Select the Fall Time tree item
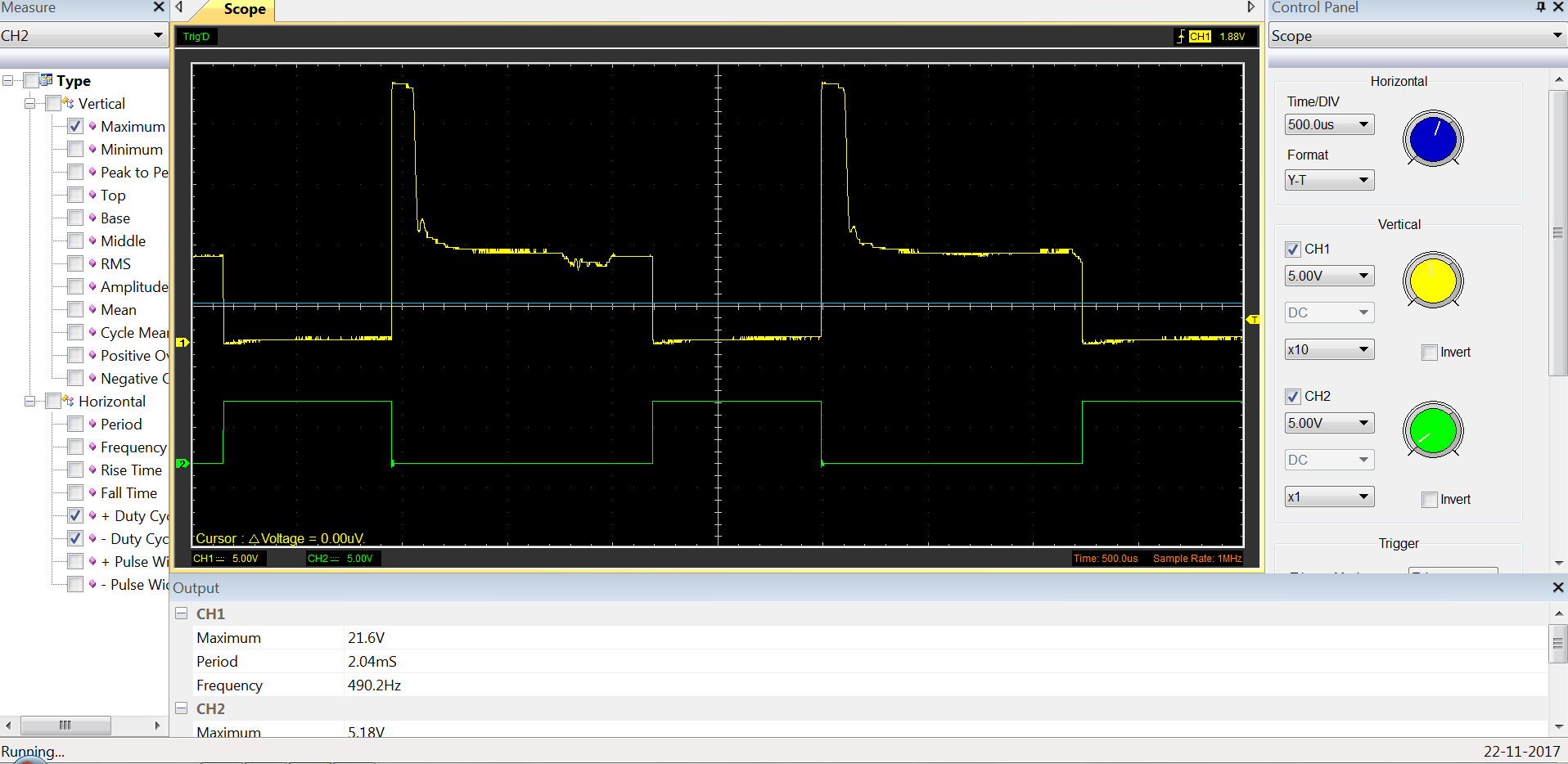1568x764 pixels. 128,492
